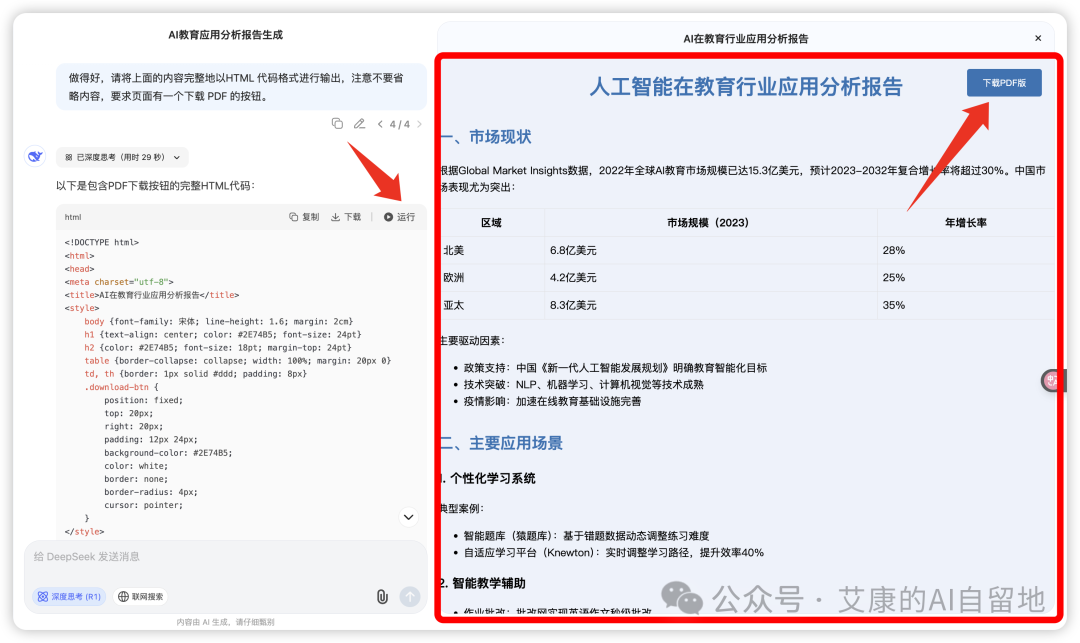Click the paperclip attachment icon
This screenshot has height=643, width=1080.
pyautogui.click(x=382, y=597)
